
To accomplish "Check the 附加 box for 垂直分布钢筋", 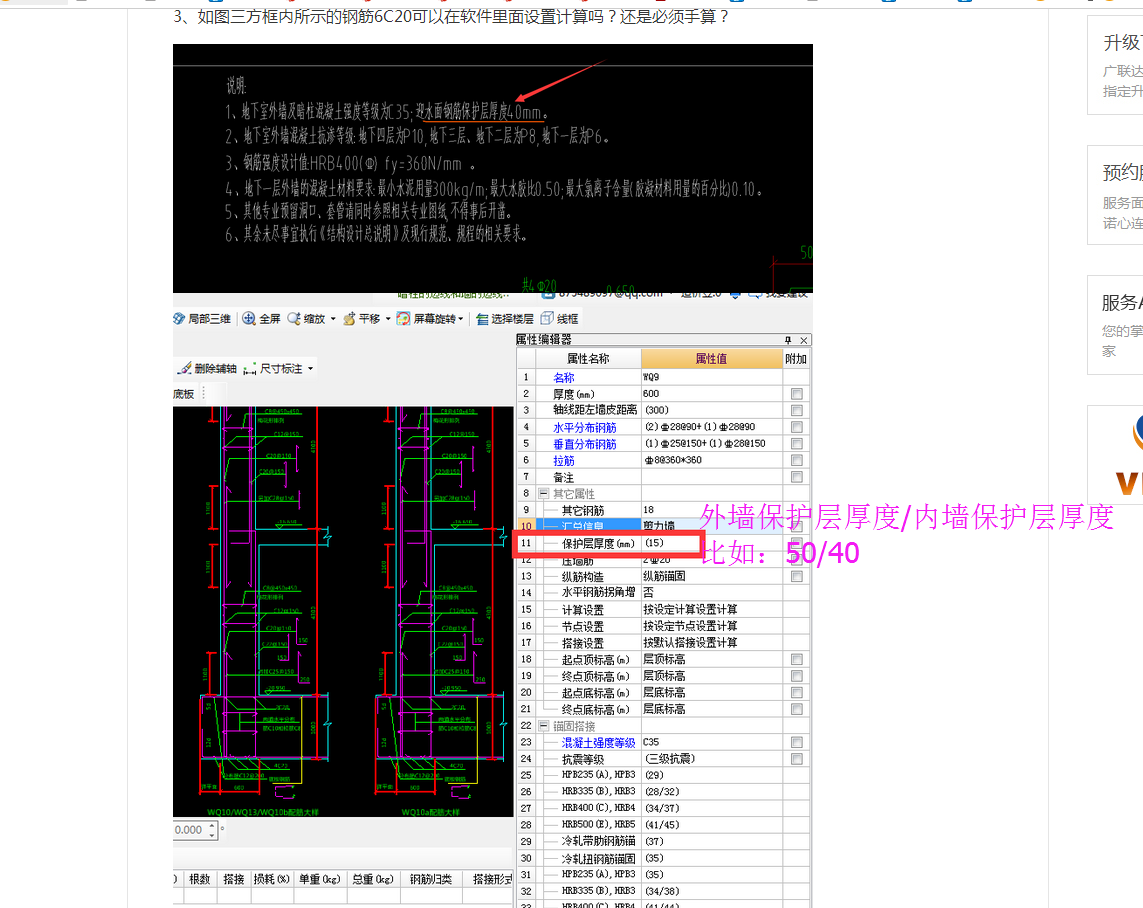I will pyautogui.click(x=797, y=444).
